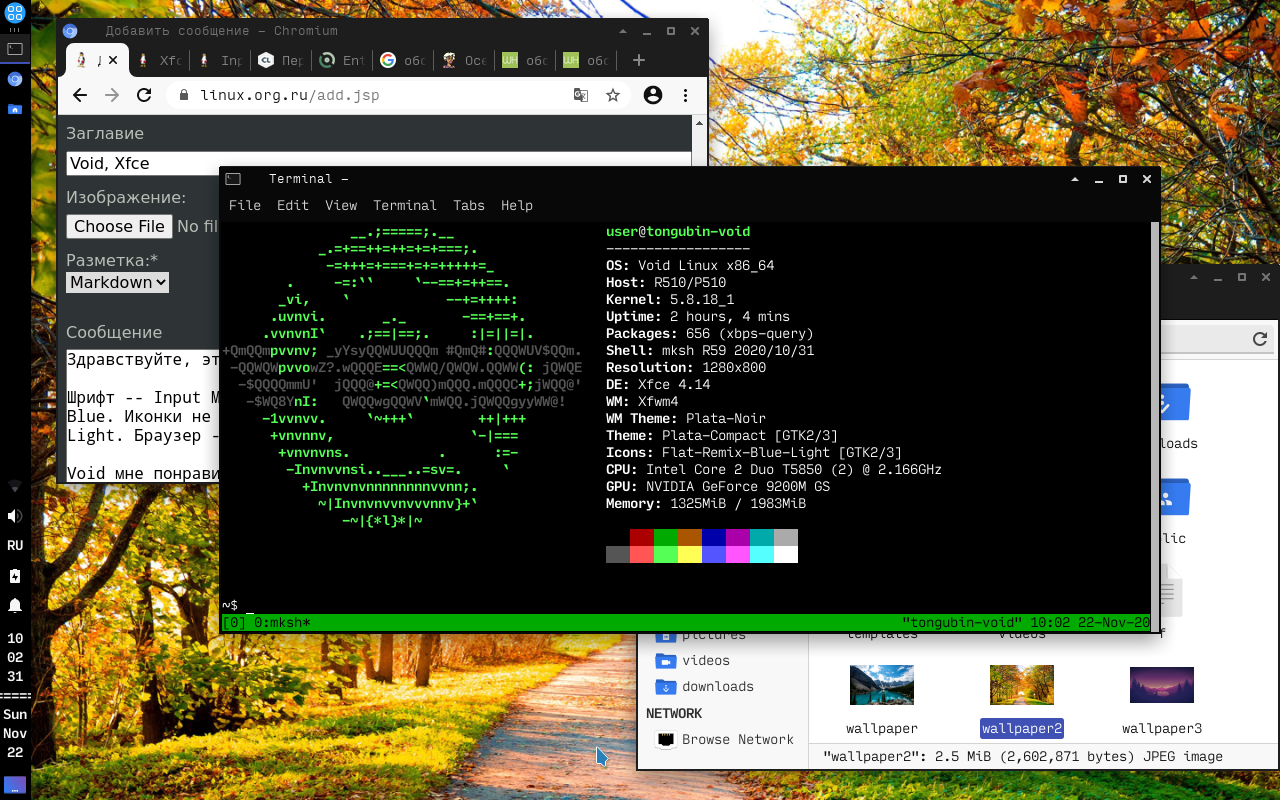The image size is (1280, 800).
Task: Open the downloads folder in sidebar
Action: [705, 686]
